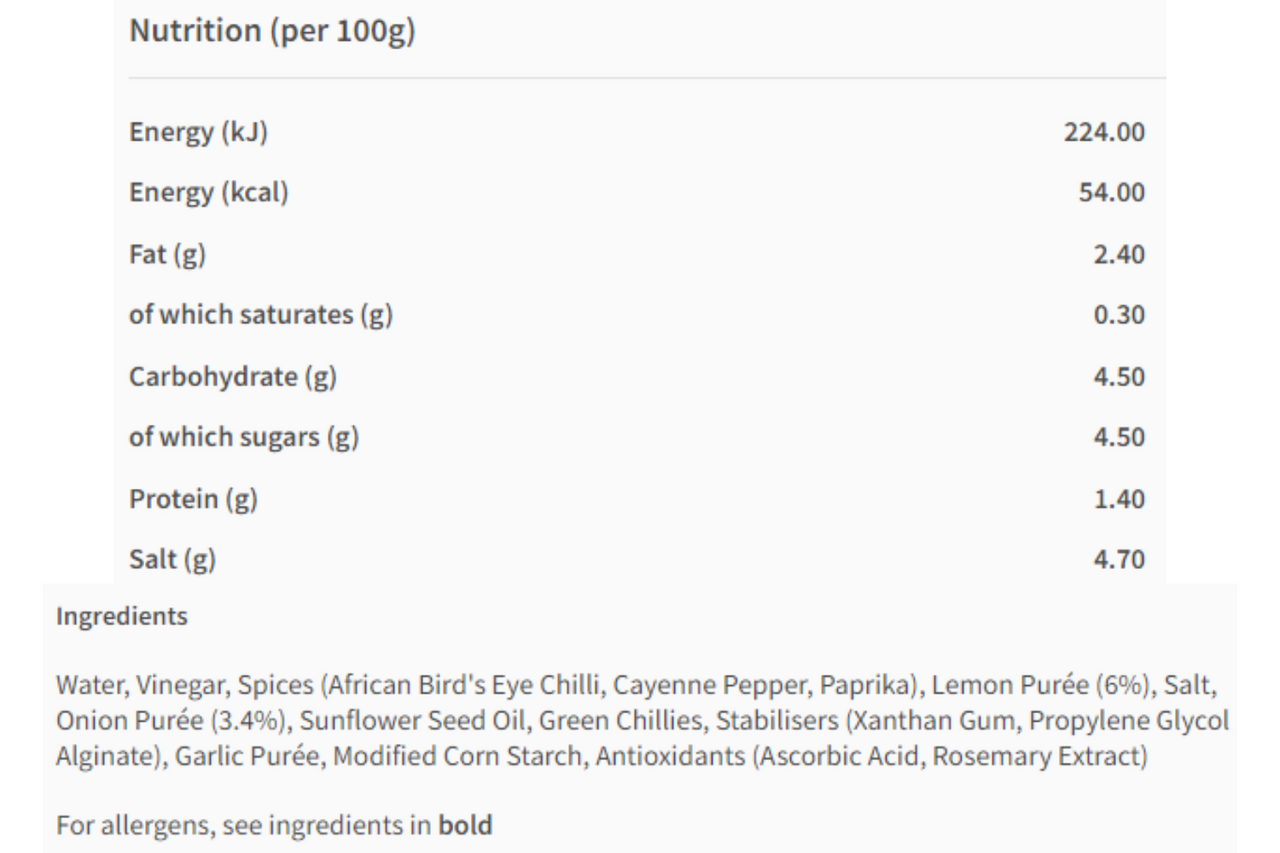Select the Carbohydrate (g) label
The height and width of the screenshot is (853, 1280).
coord(233,377)
